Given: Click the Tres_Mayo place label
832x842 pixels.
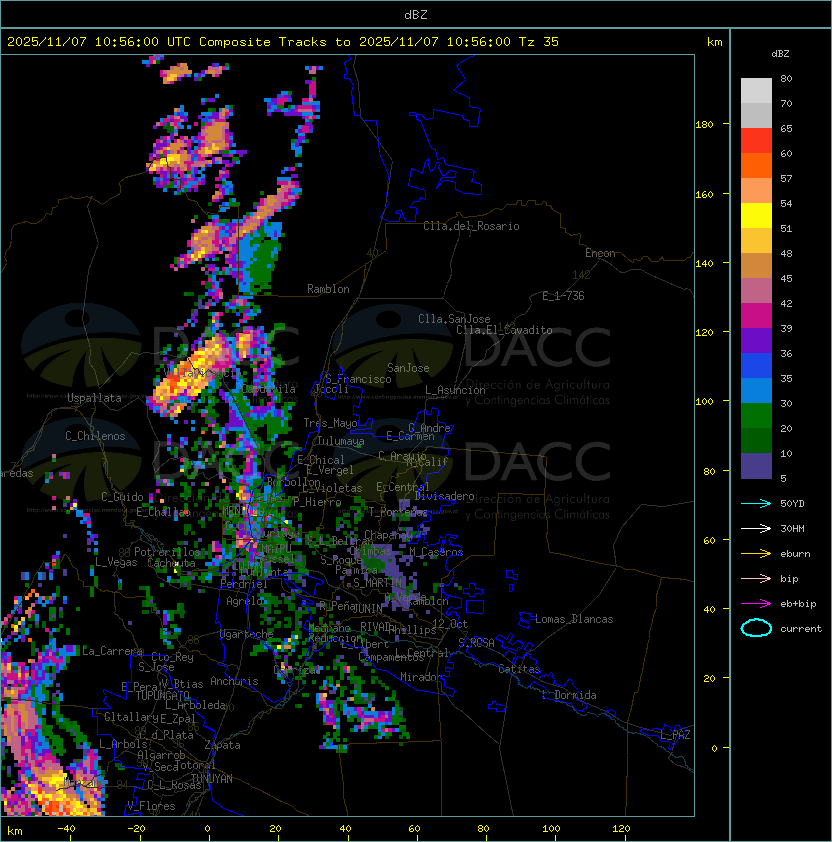Looking at the screenshot, I should tap(330, 423).
